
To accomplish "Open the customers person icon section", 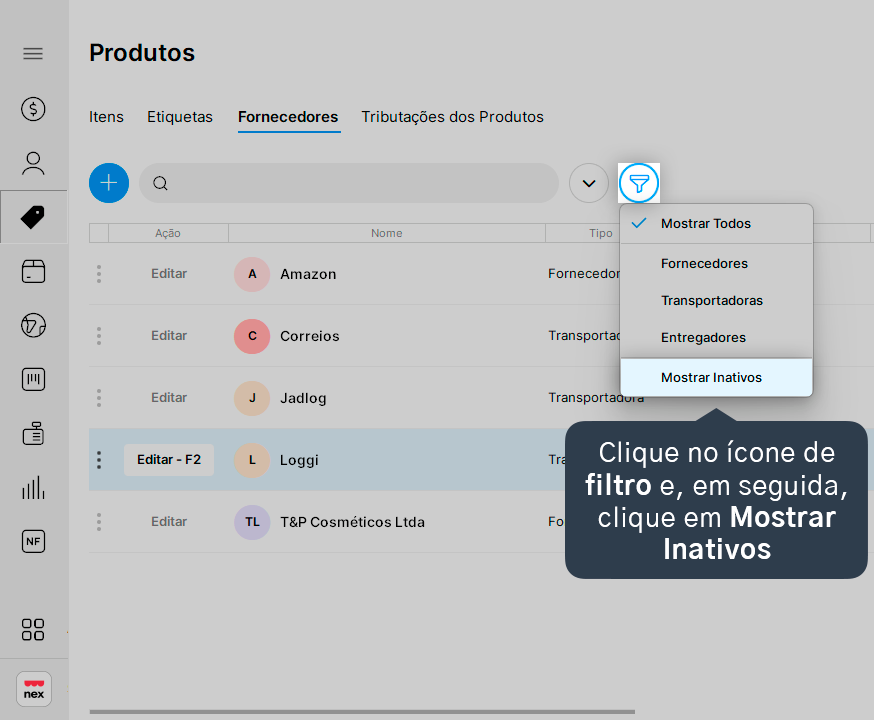I will 33,163.
